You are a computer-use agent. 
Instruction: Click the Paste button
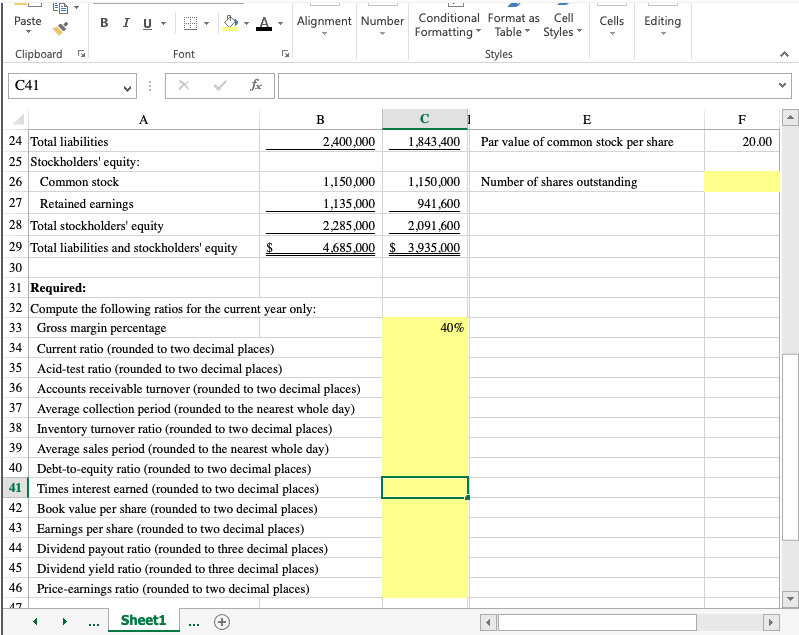point(28,21)
